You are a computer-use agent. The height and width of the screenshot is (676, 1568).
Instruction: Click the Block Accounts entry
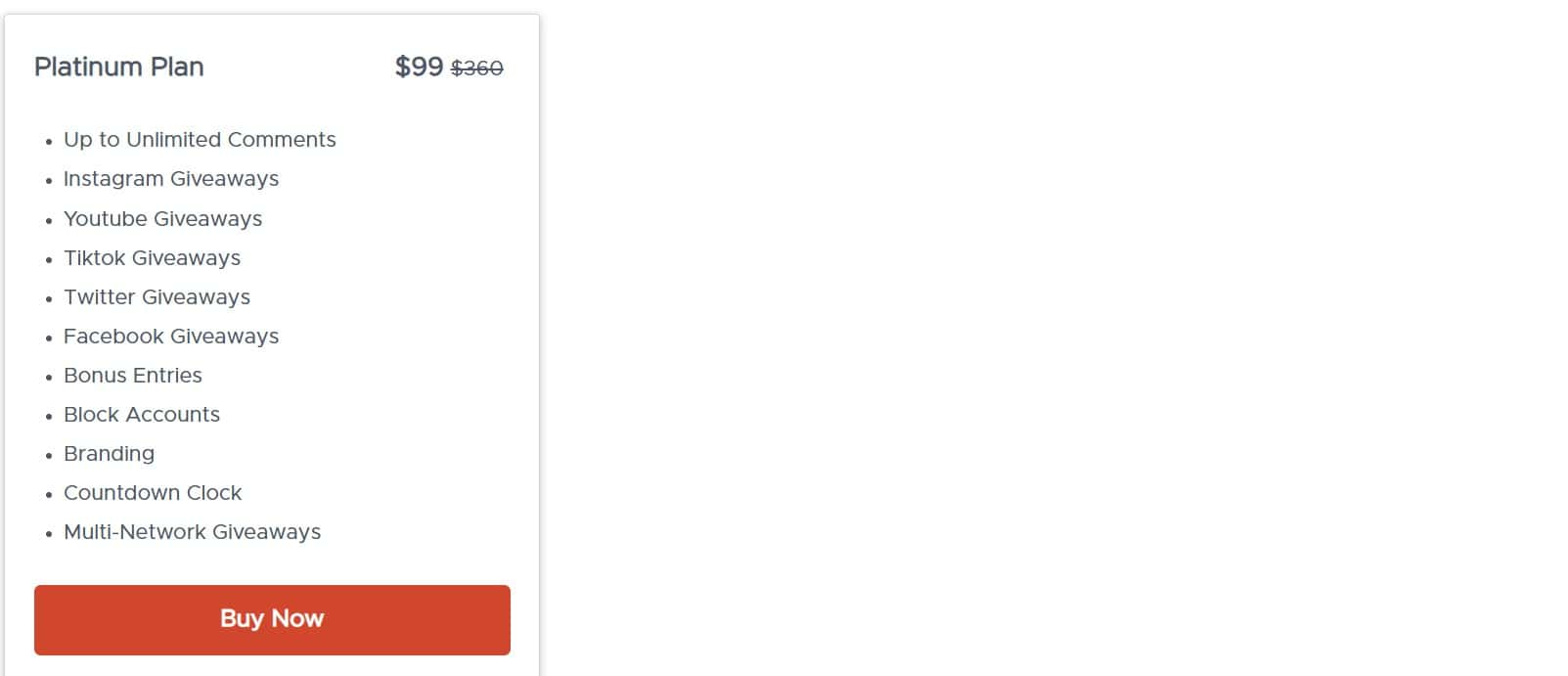click(142, 415)
